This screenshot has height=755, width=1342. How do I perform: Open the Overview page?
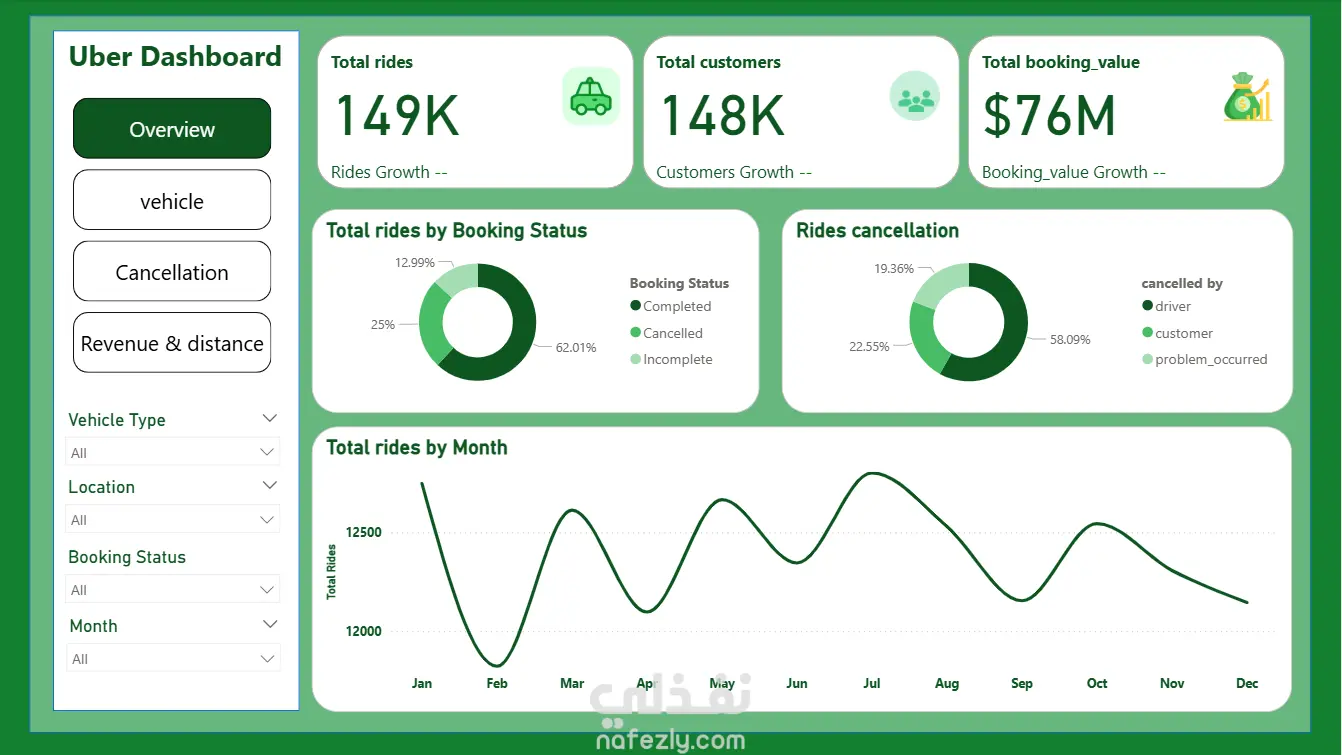click(172, 128)
